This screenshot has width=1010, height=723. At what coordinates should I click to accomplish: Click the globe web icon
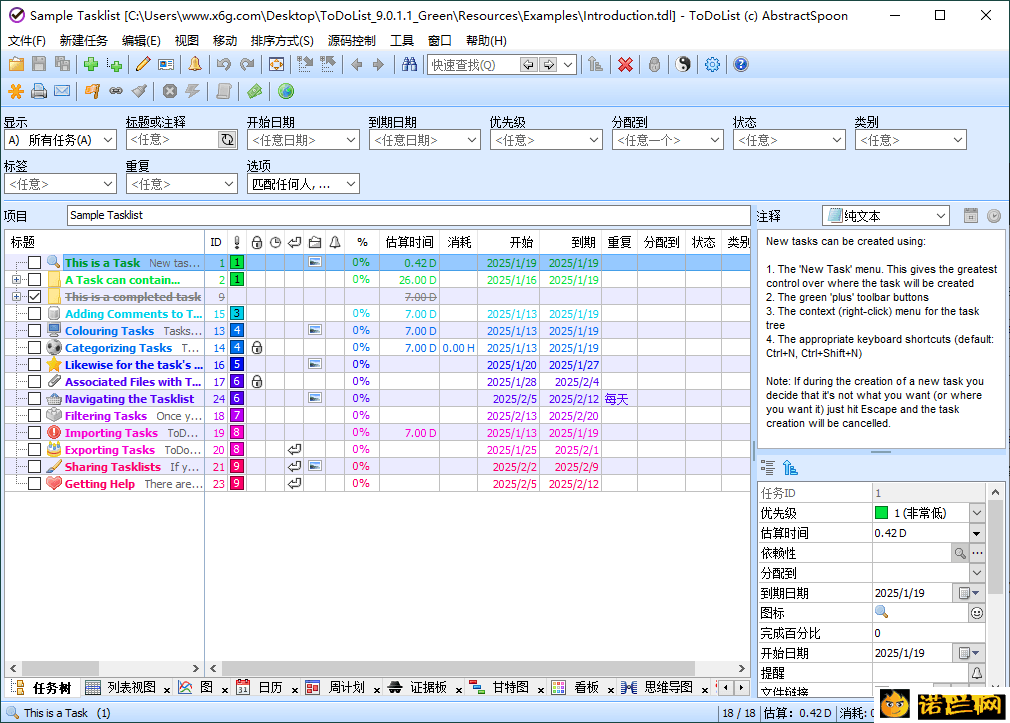[x=286, y=92]
